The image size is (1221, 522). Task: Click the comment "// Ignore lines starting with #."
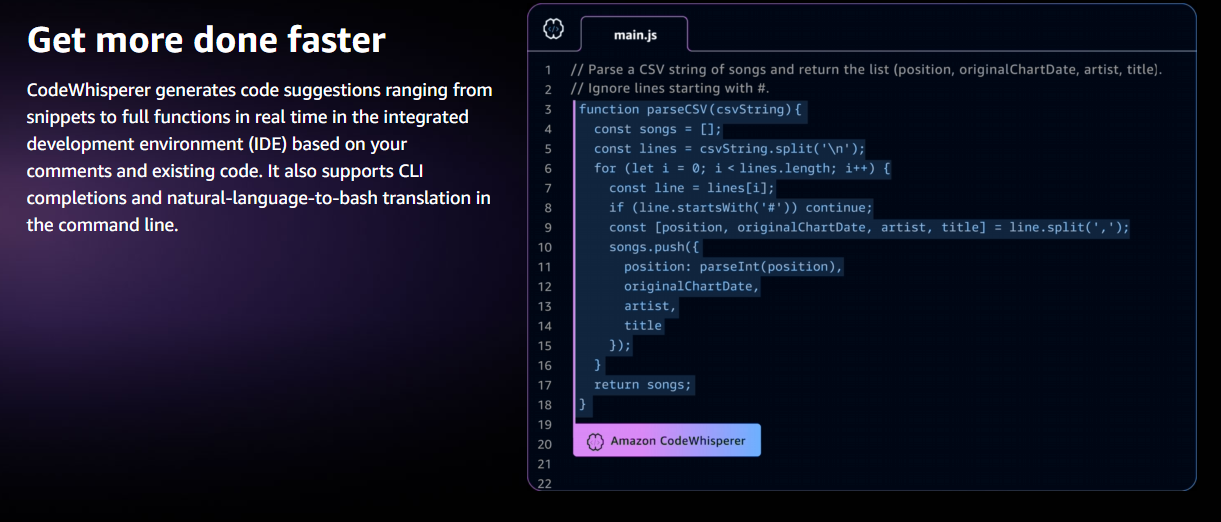[670, 89]
